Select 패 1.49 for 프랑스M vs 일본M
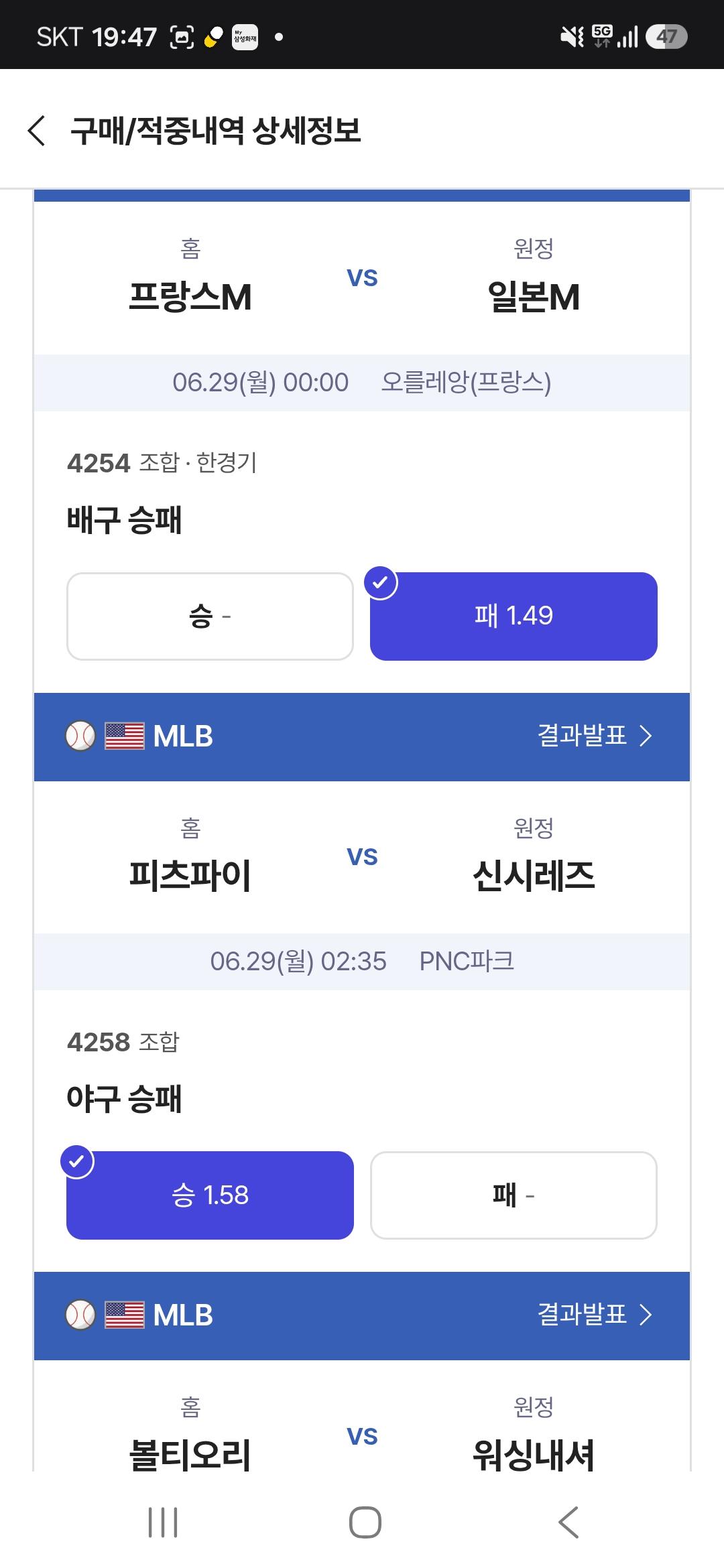 click(x=514, y=616)
